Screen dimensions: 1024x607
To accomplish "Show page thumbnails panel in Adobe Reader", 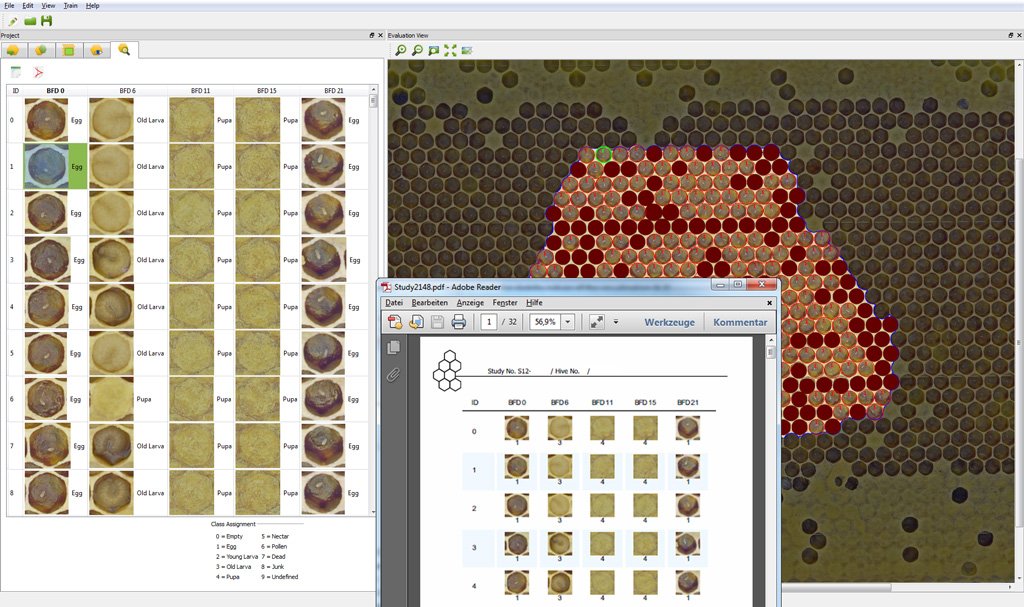I will (x=394, y=347).
